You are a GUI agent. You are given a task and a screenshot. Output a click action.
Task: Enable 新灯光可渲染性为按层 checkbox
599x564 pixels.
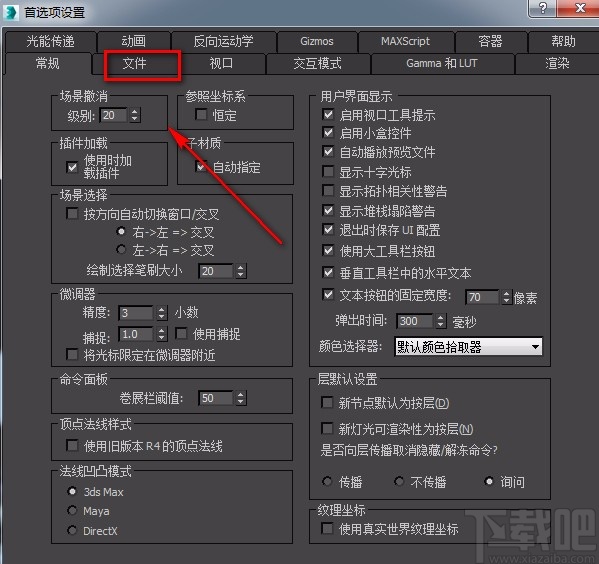pyautogui.click(x=327, y=428)
